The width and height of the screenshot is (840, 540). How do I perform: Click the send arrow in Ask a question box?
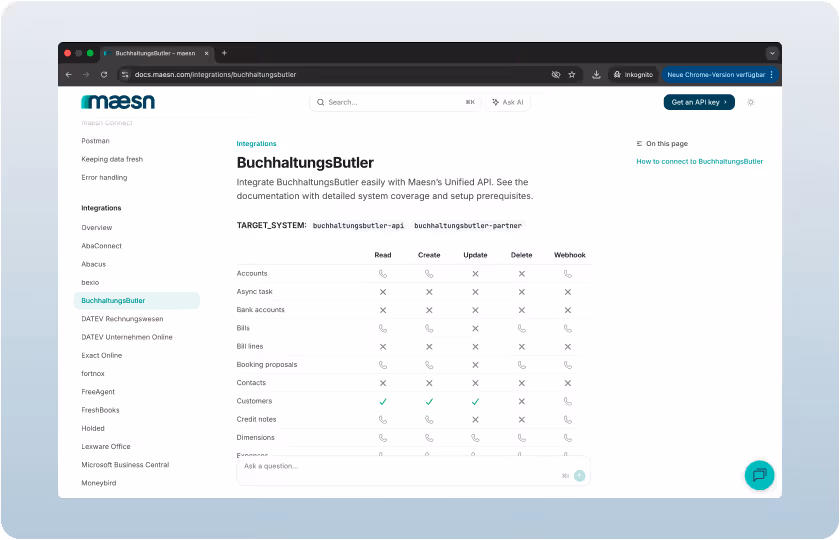tap(579, 476)
